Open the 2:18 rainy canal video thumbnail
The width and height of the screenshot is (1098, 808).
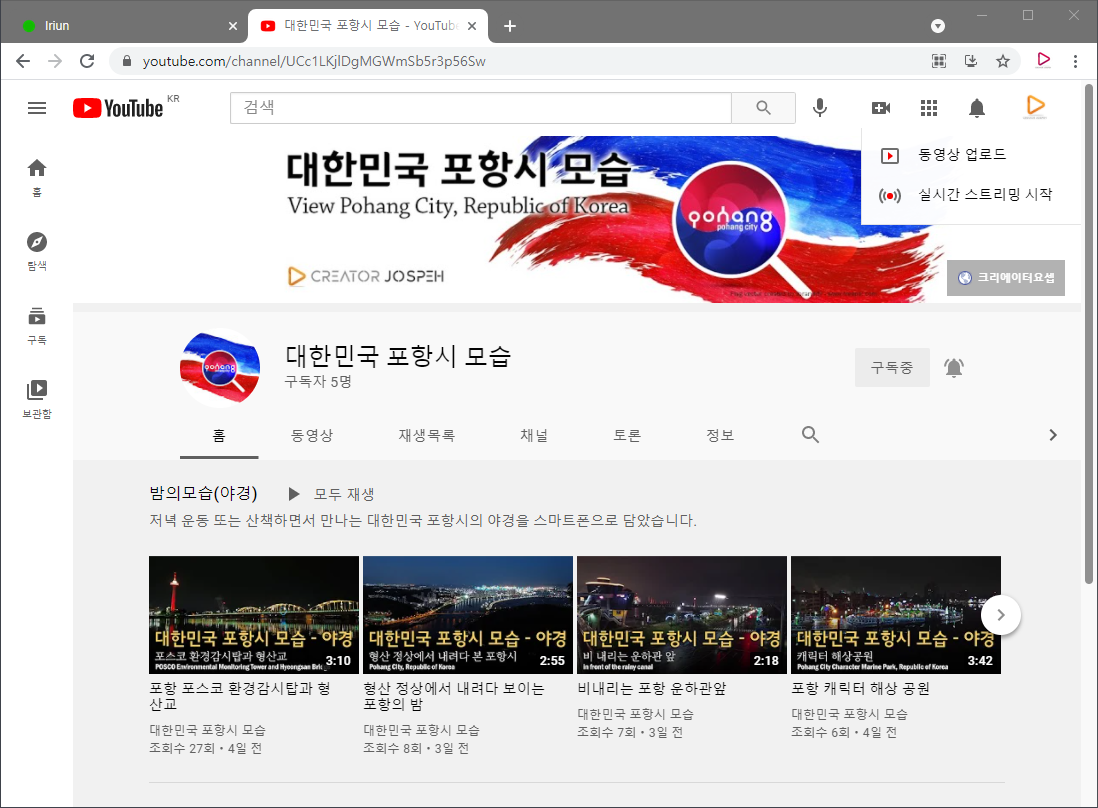(682, 615)
